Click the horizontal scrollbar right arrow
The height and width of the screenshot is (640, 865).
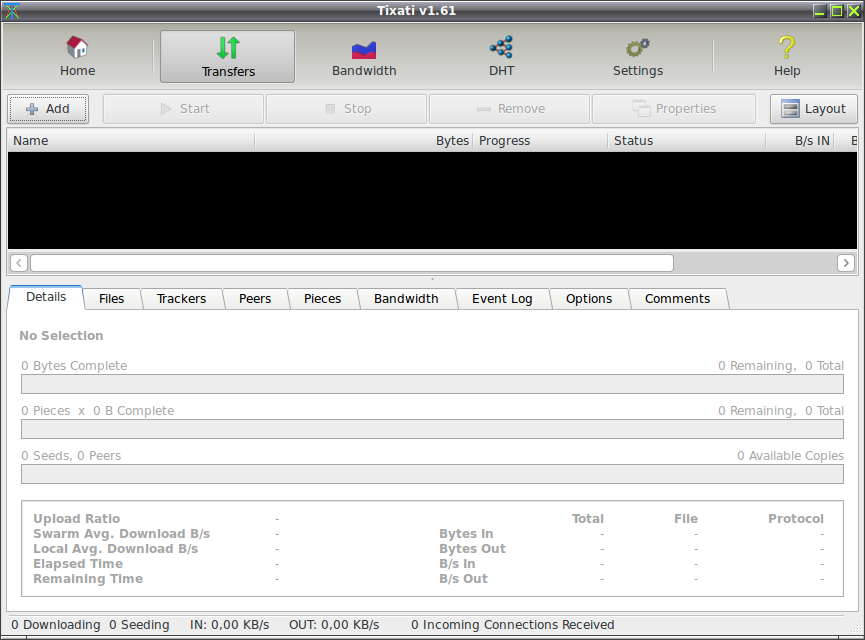846,263
